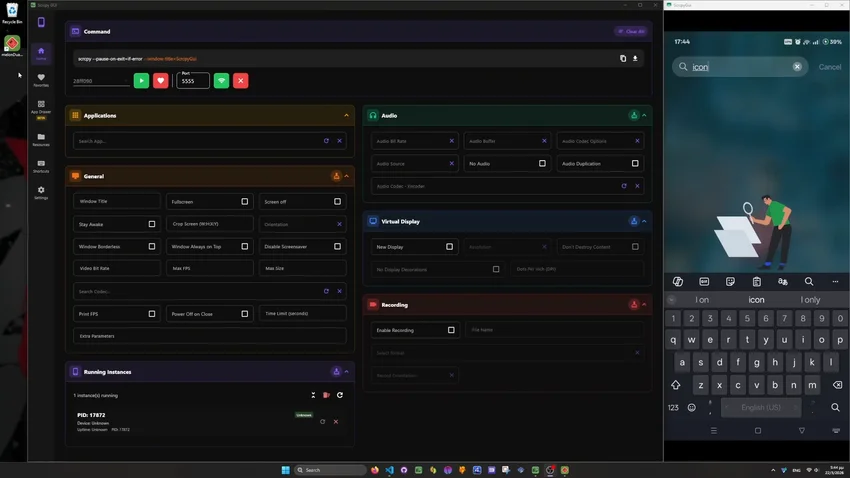850x478 pixels.
Task: Copy the scrcpy command with the copy icon
Action: (623, 59)
